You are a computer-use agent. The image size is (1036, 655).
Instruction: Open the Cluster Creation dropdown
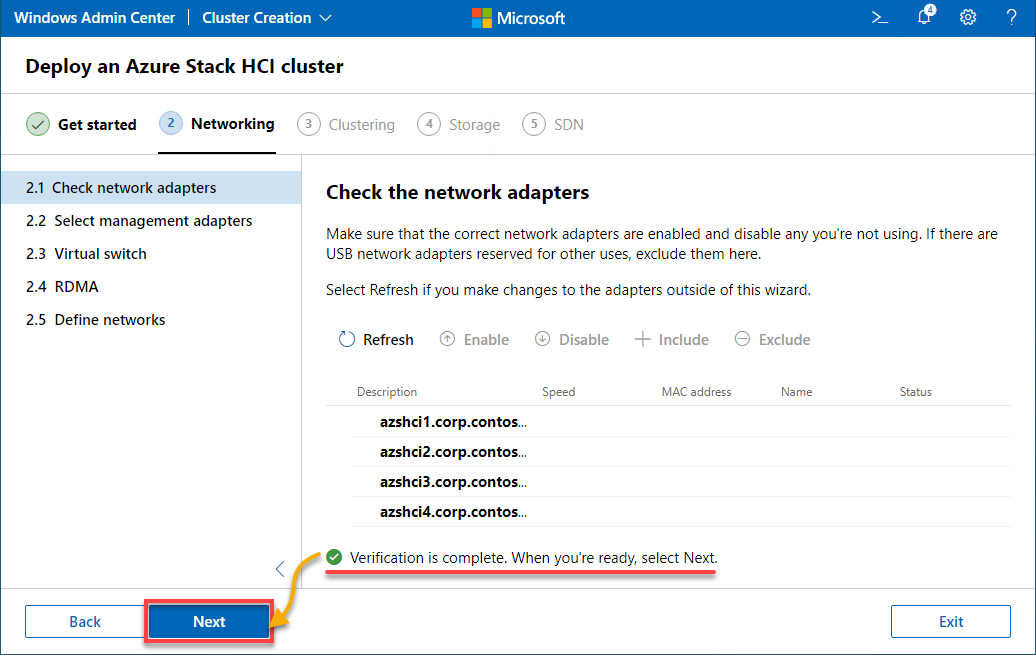tap(267, 18)
